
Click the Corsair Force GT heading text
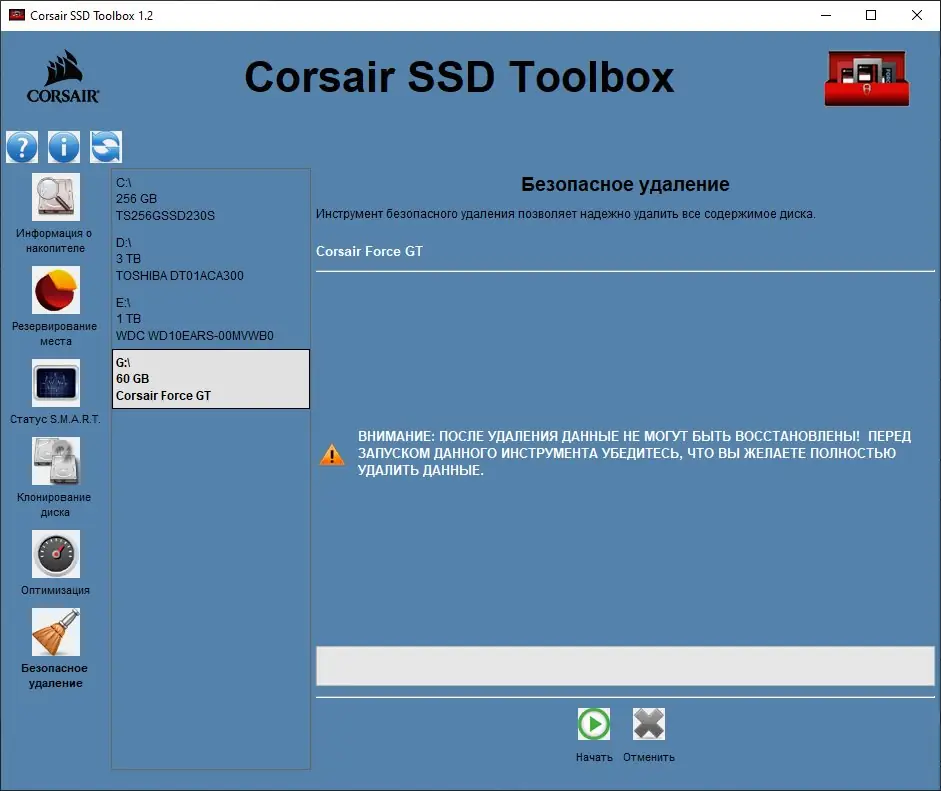coord(369,251)
